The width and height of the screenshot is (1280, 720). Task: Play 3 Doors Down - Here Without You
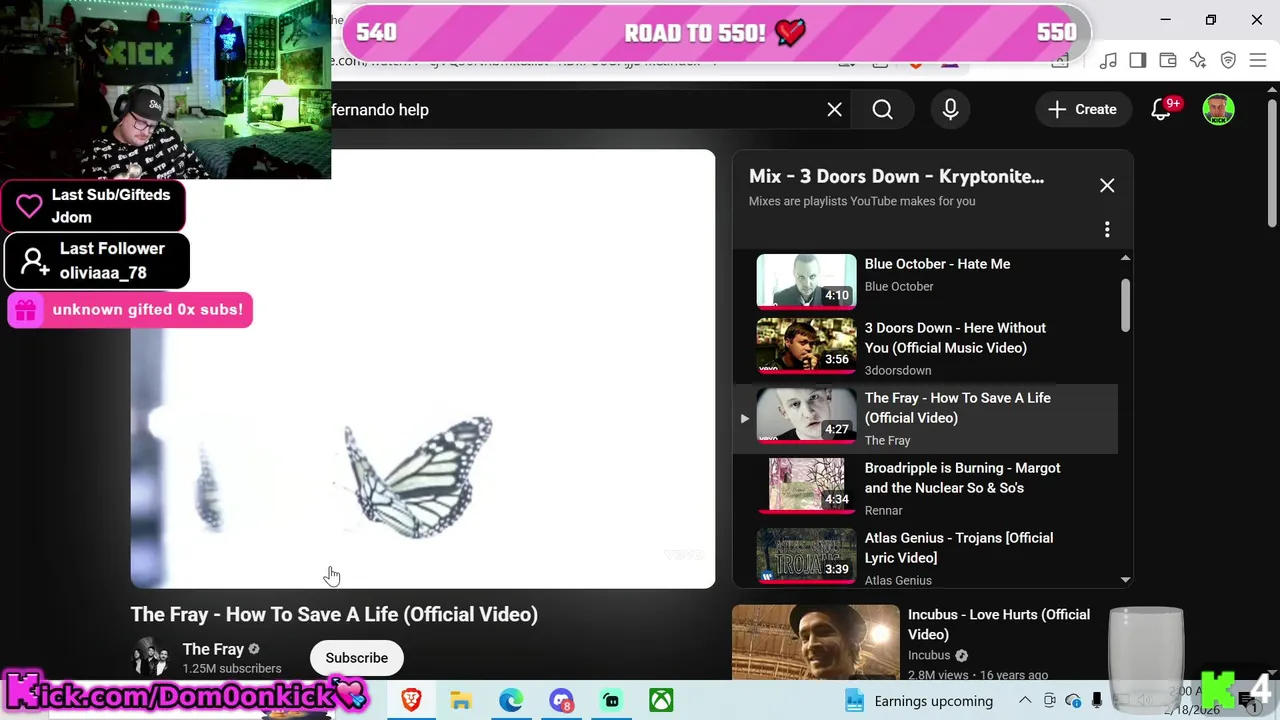click(x=955, y=338)
